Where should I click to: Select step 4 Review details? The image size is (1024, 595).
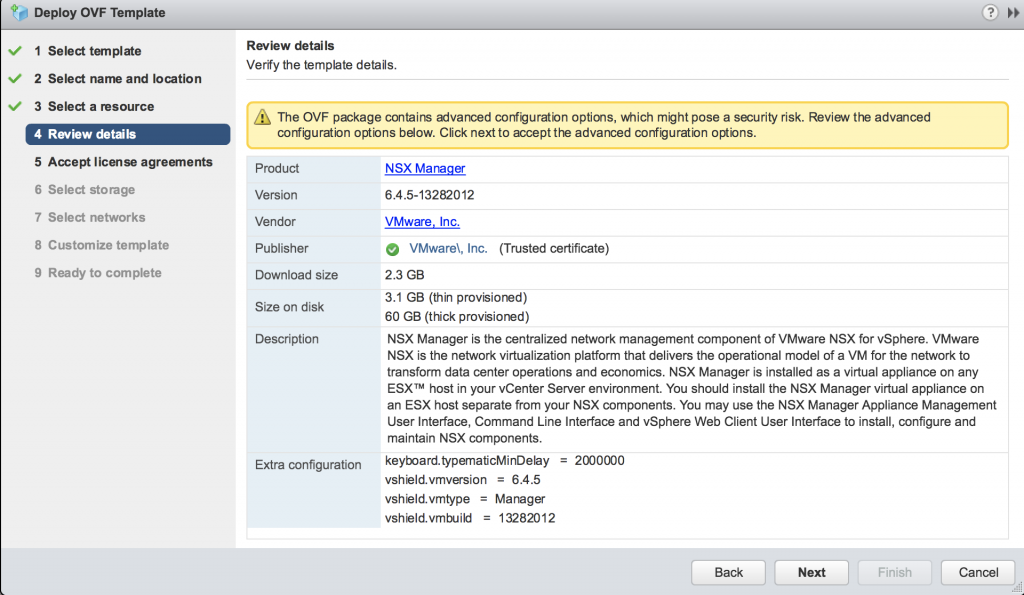click(128, 134)
